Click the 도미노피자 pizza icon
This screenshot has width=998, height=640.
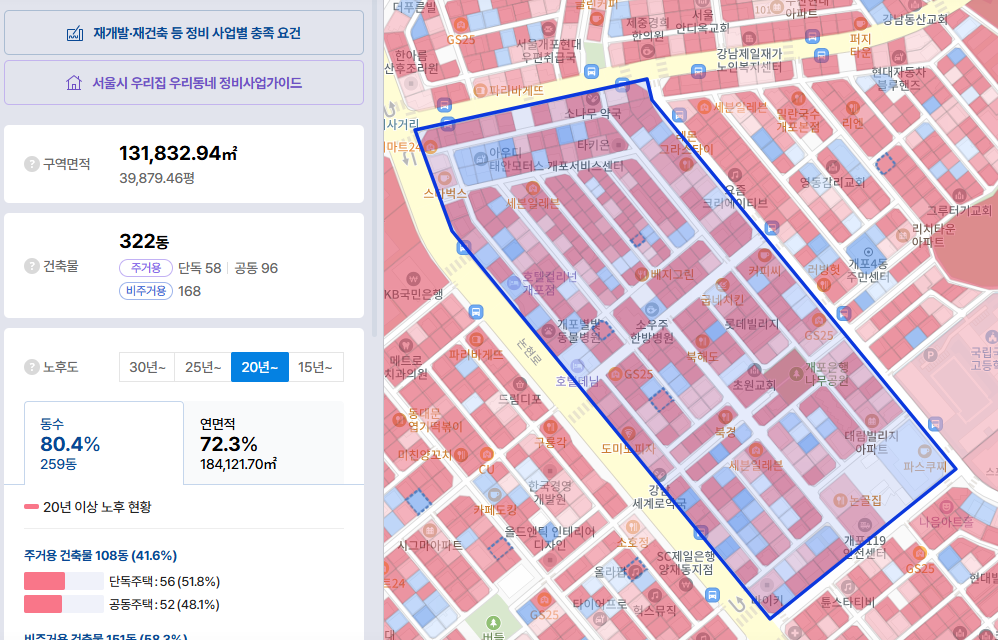[x=628, y=434]
